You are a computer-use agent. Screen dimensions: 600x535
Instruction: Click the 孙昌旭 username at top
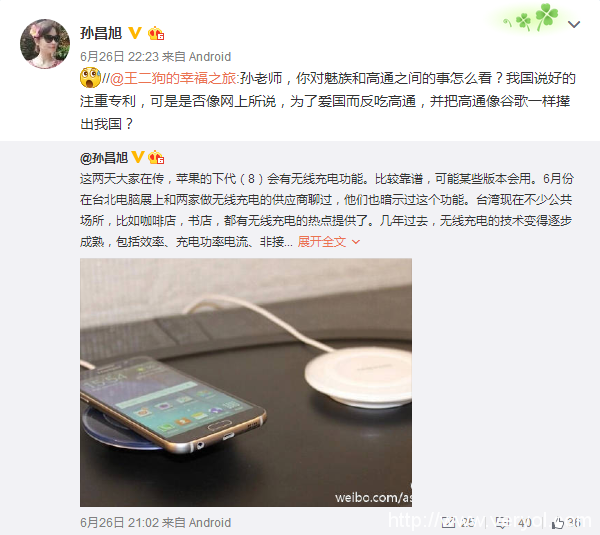pos(101,34)
